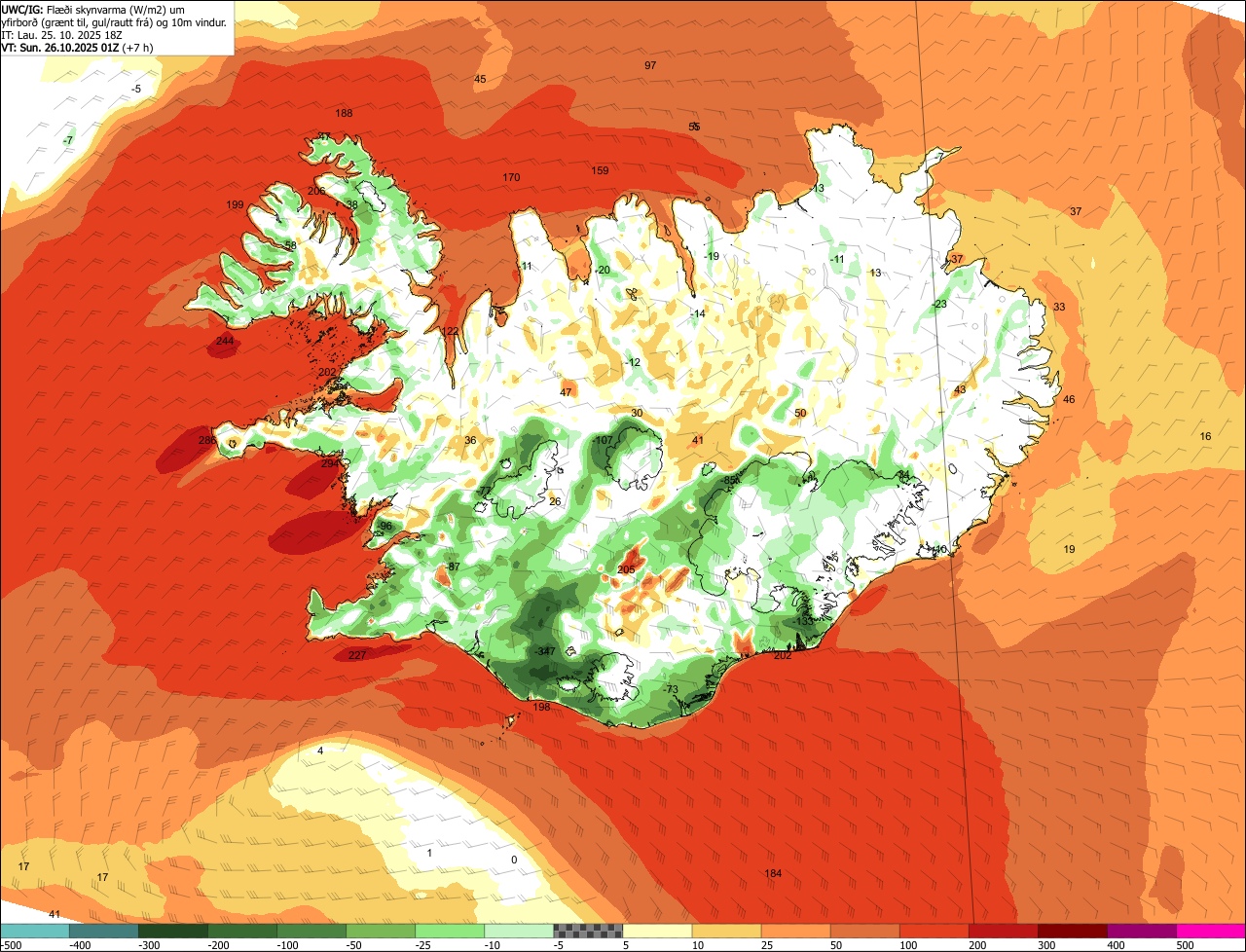This screenshot has height=952, width=1246.
Task: Click the map value '-23' in east Iceland
Action: pos(938,304)
